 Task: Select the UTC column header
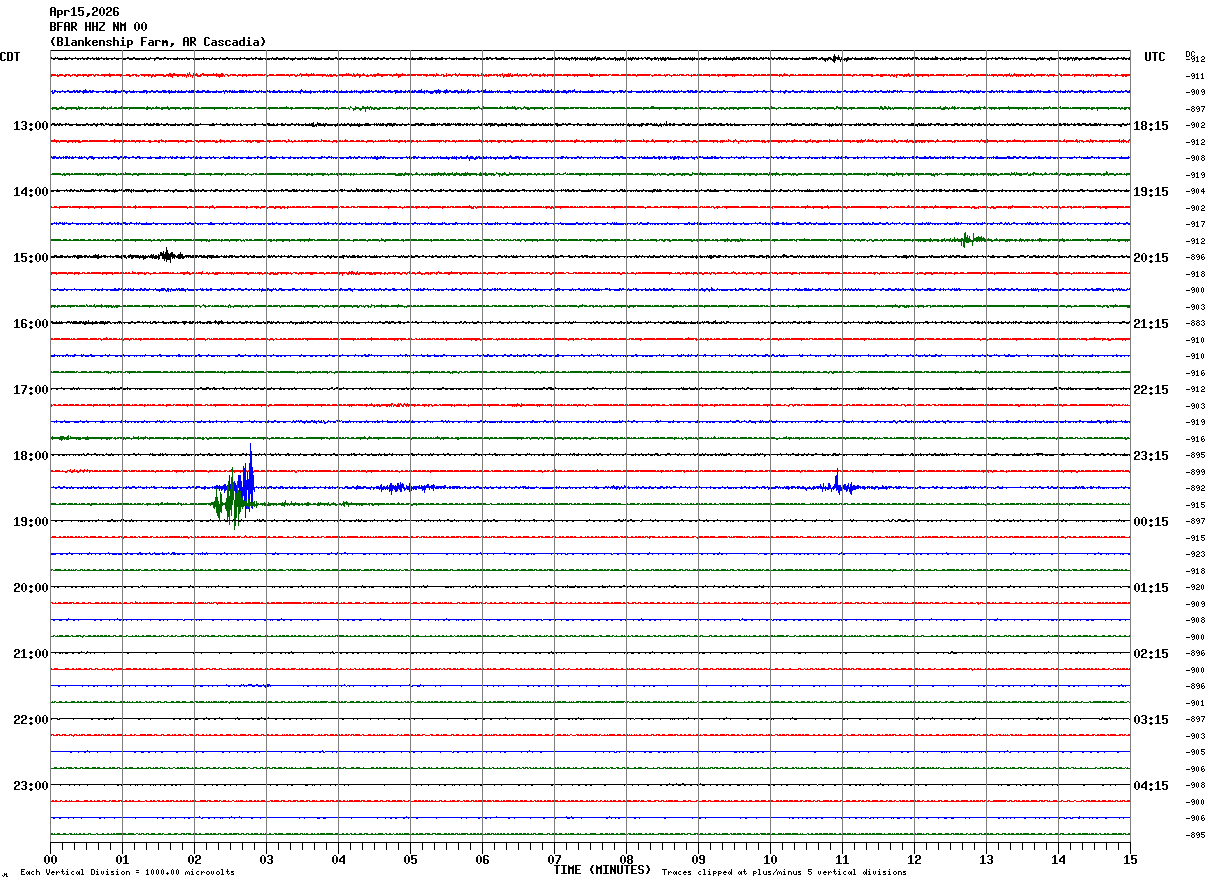click(x=1155, y=57)
